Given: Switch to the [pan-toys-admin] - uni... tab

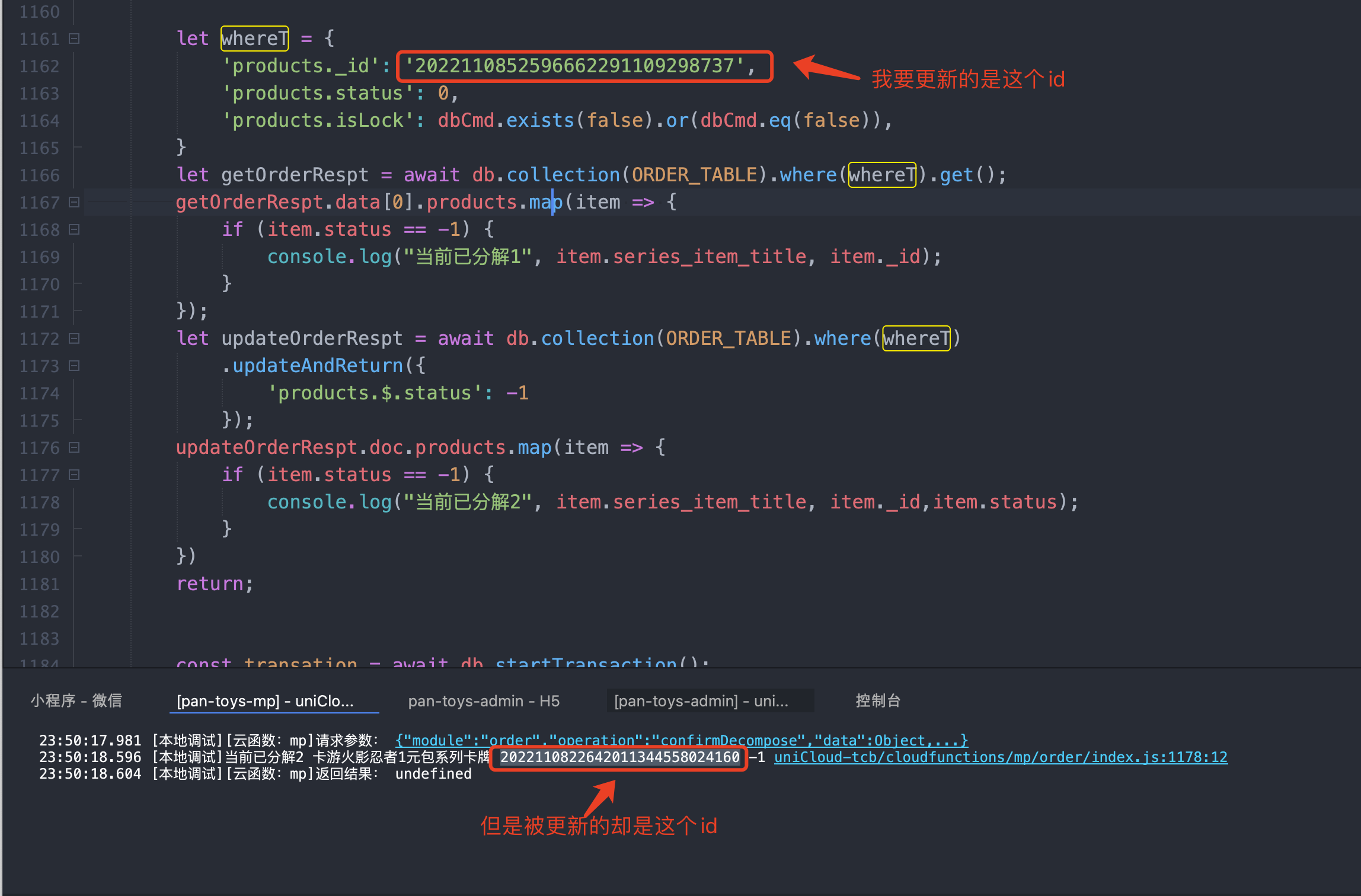Looking at the screenshot, I should 701,700.
